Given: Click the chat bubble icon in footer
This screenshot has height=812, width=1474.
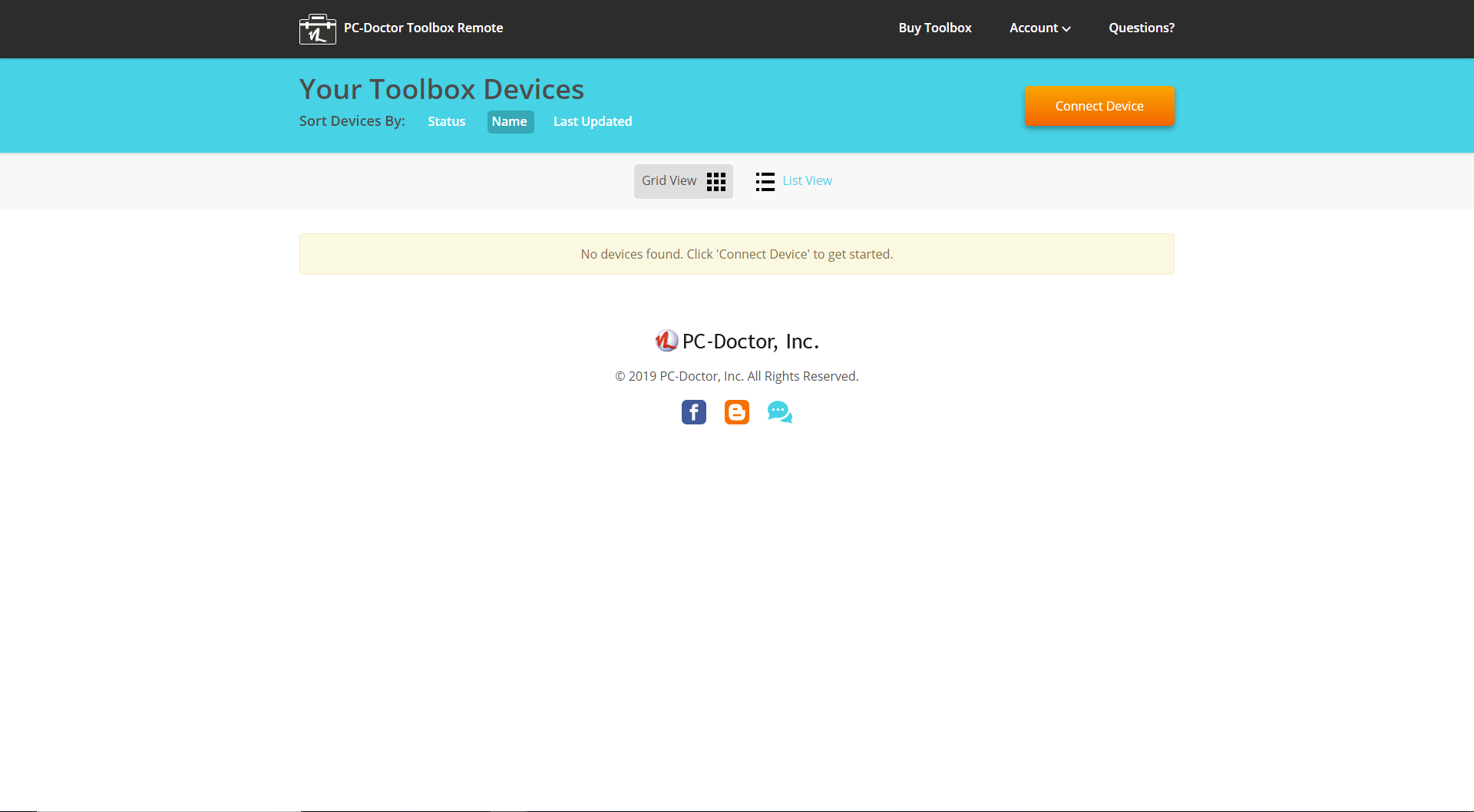Looking at the screenshot, I should (x=779, y=412).
